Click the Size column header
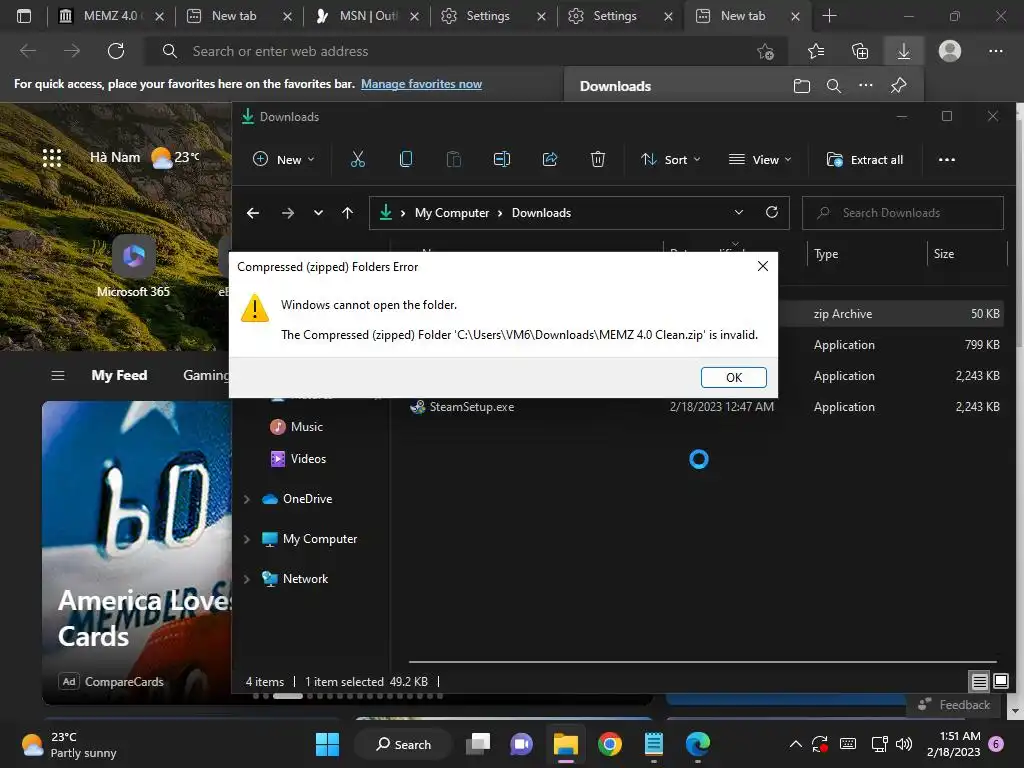Screen dimensions: 1024x768 (944, 254)
